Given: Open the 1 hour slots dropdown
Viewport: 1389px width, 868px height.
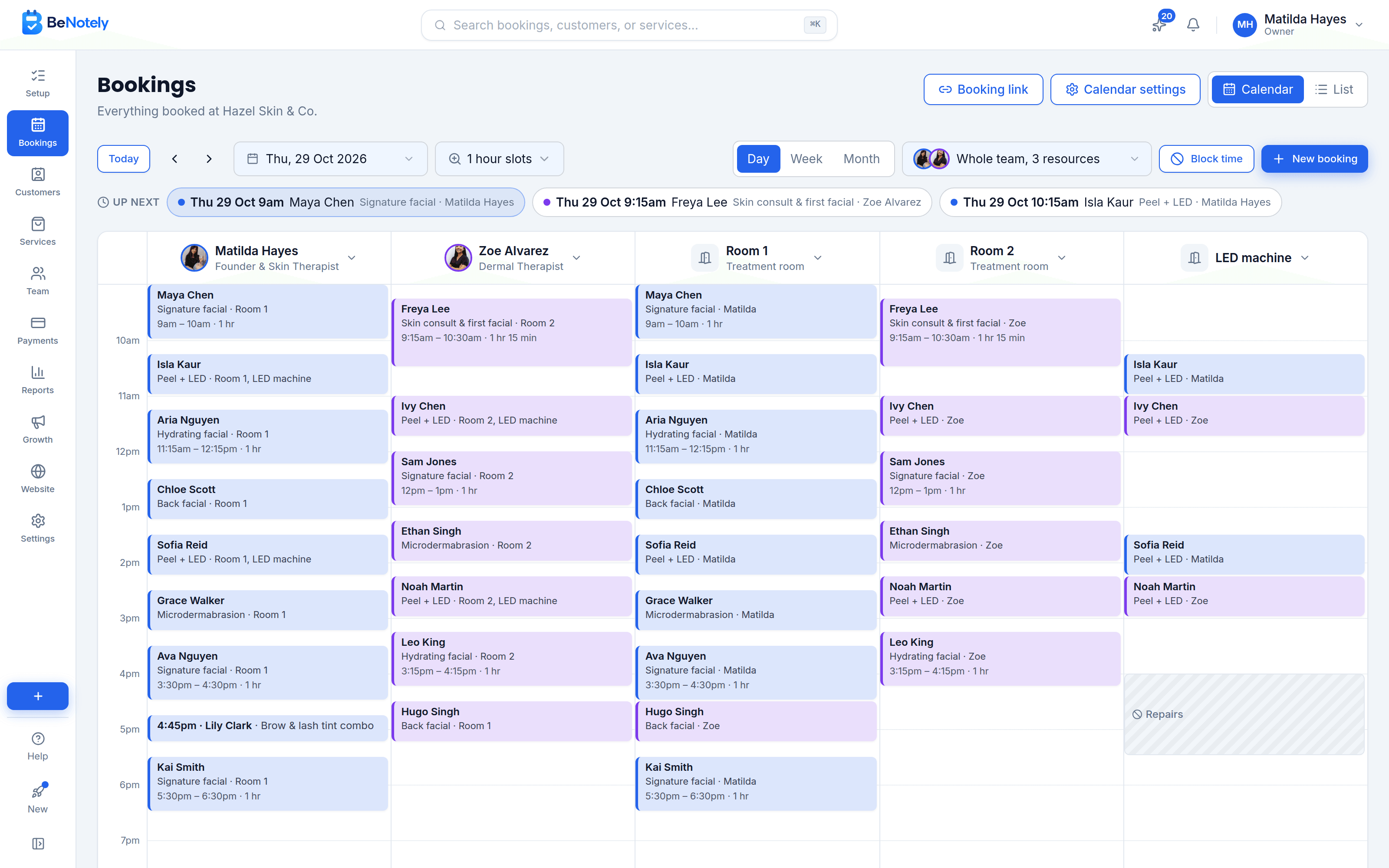Looking at the screenshot, I should (499, 159).
